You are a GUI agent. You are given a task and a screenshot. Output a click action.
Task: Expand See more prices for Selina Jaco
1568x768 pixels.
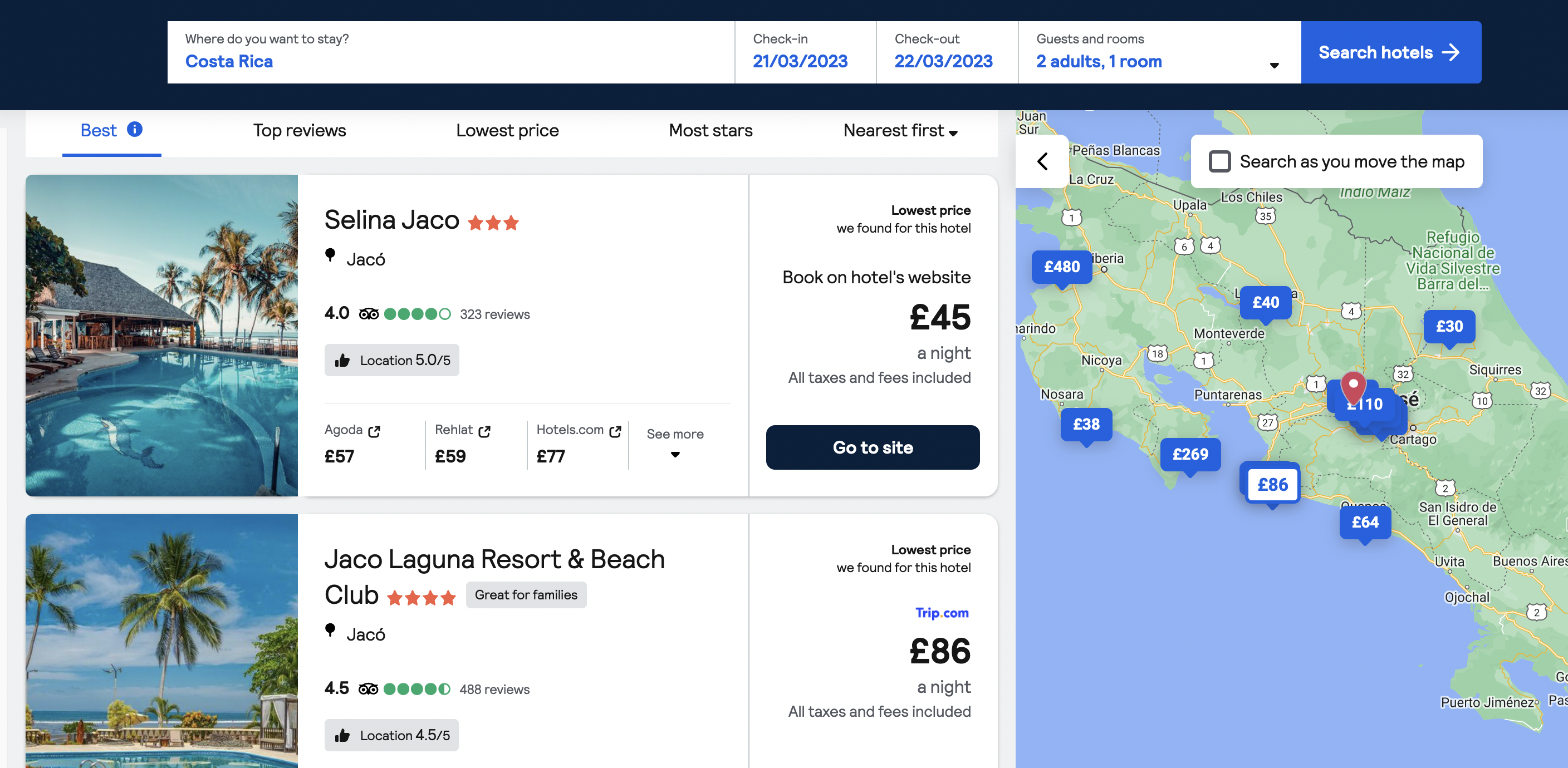pos(675,443)
